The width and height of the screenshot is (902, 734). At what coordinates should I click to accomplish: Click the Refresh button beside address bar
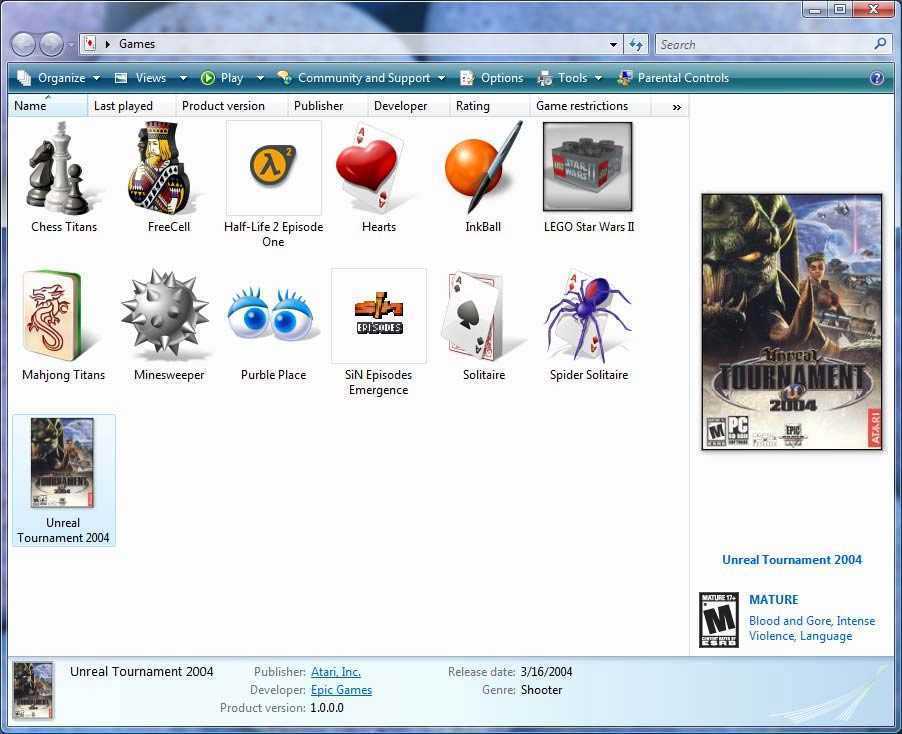point(636,44)
